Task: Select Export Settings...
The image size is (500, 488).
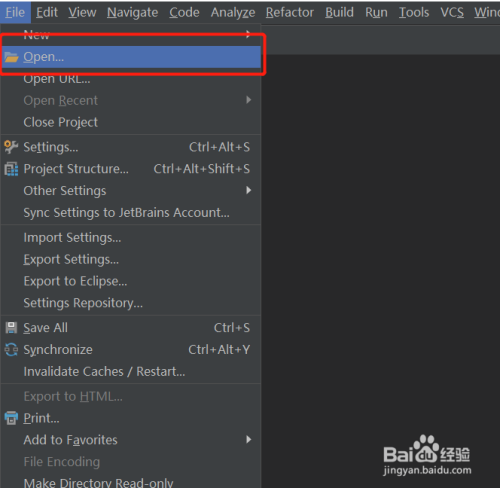Action: tap(131, 259)
